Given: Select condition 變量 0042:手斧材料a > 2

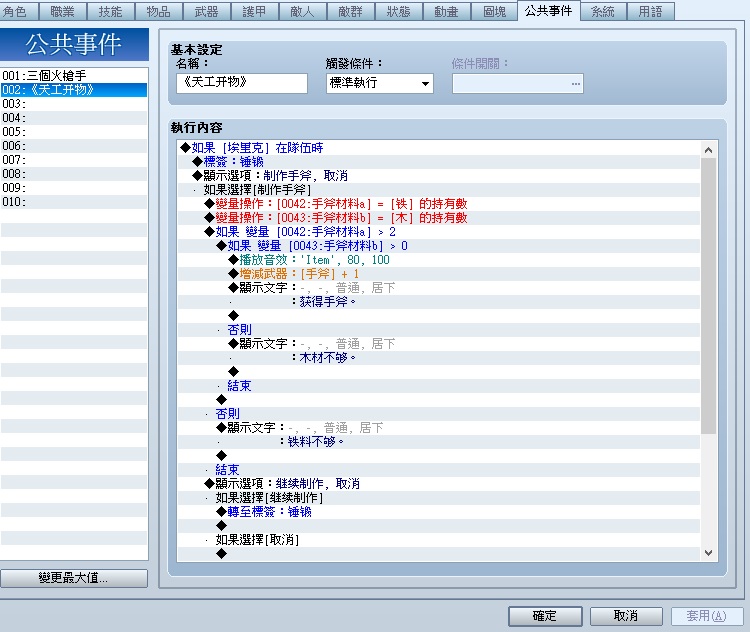Looking at the screenshot, I should (439, 232).
